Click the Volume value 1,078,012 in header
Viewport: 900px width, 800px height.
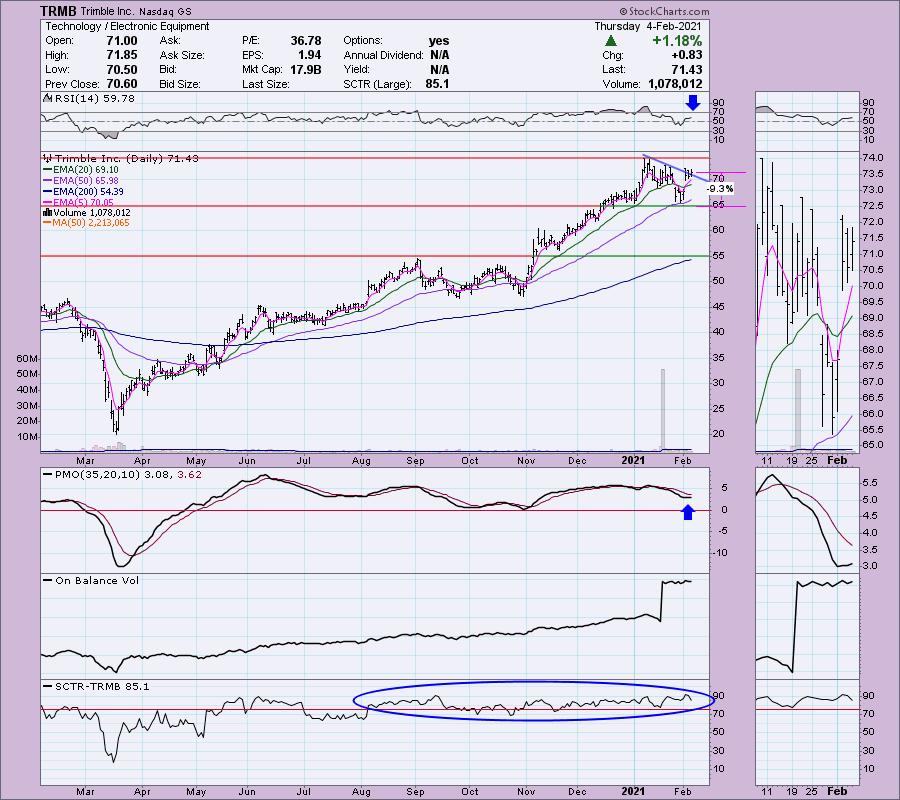(x=675, y=84)
